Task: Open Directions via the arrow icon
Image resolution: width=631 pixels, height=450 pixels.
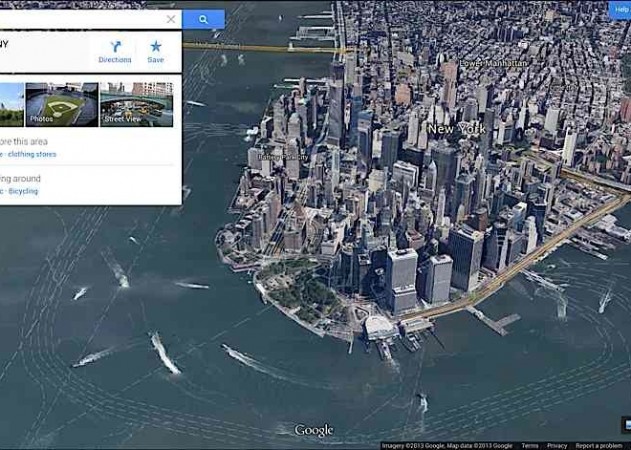Action: (x=115, y=47)
